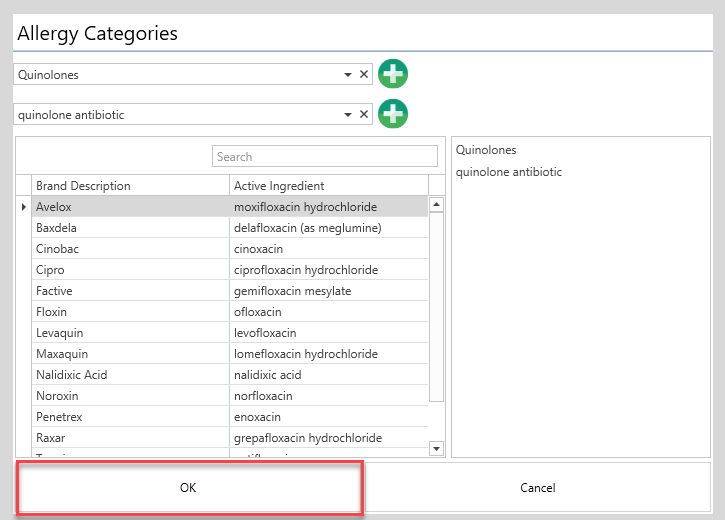Click the cinoxacin ingredient cell
Image resolution: width=725 pixels, height=520 pixels.
coord(329,249)
